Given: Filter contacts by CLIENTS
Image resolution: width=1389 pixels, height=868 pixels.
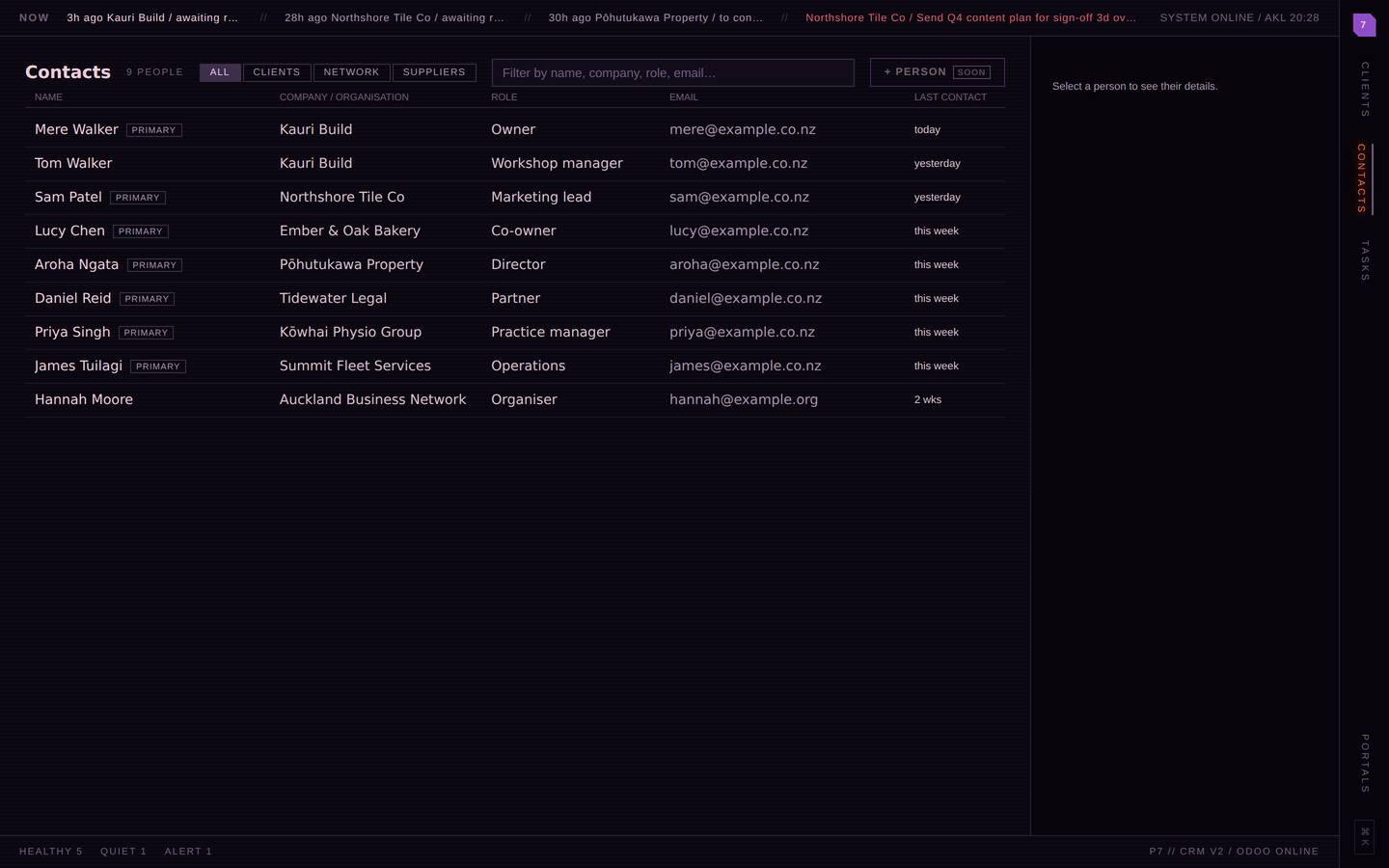Looking at the screenshot, I should 277,72.
